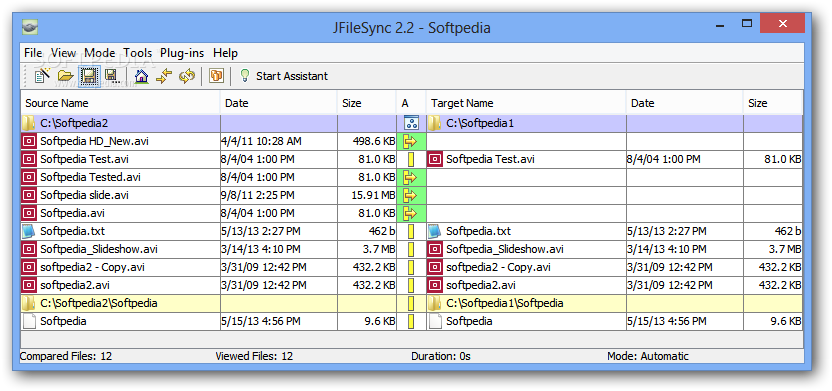Click the Save Profile As disk icon
Image resolution: width=832 pixels, height=391 pixels.
112,76
